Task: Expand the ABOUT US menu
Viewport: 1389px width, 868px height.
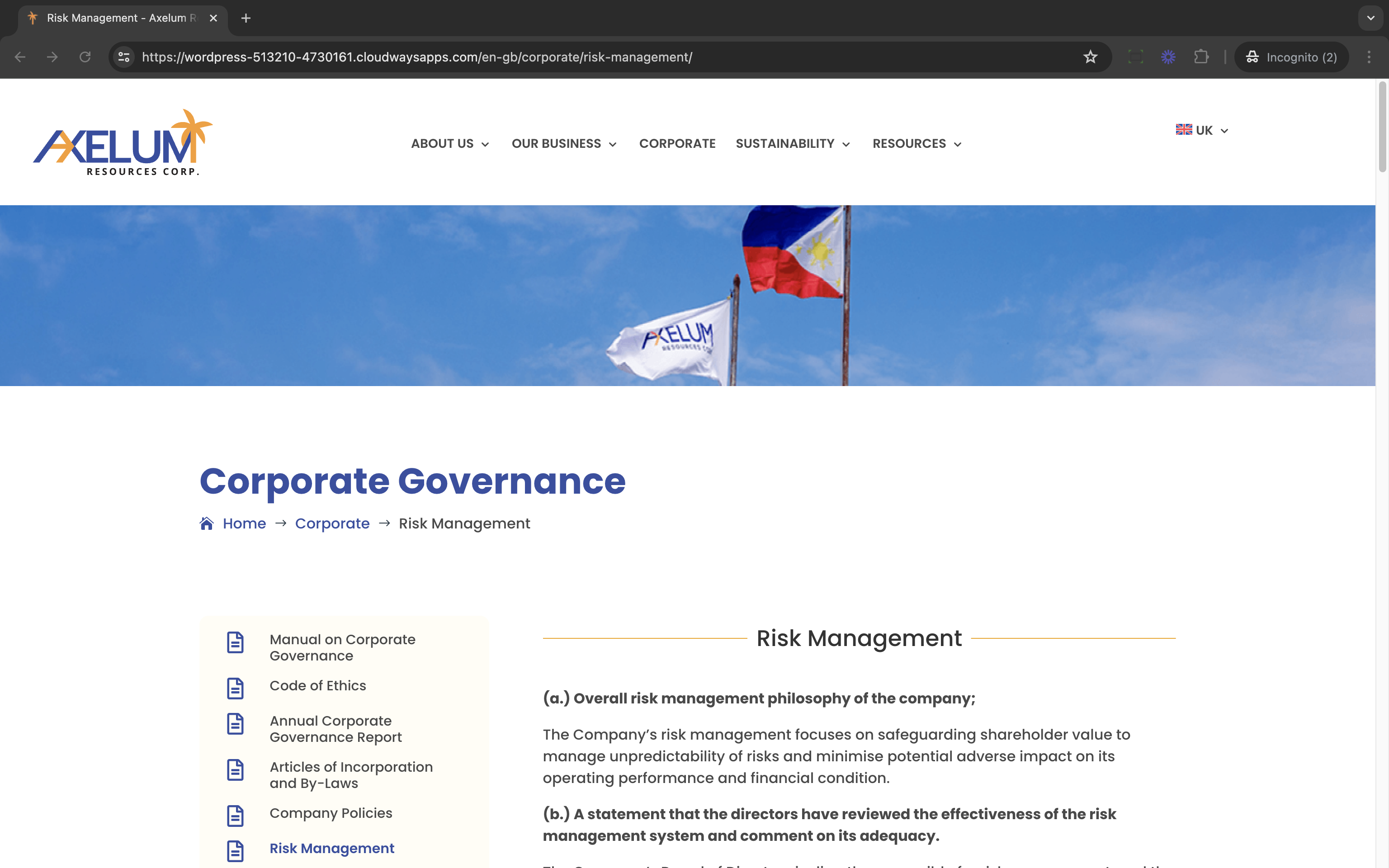Action: [x=450, y=143]
